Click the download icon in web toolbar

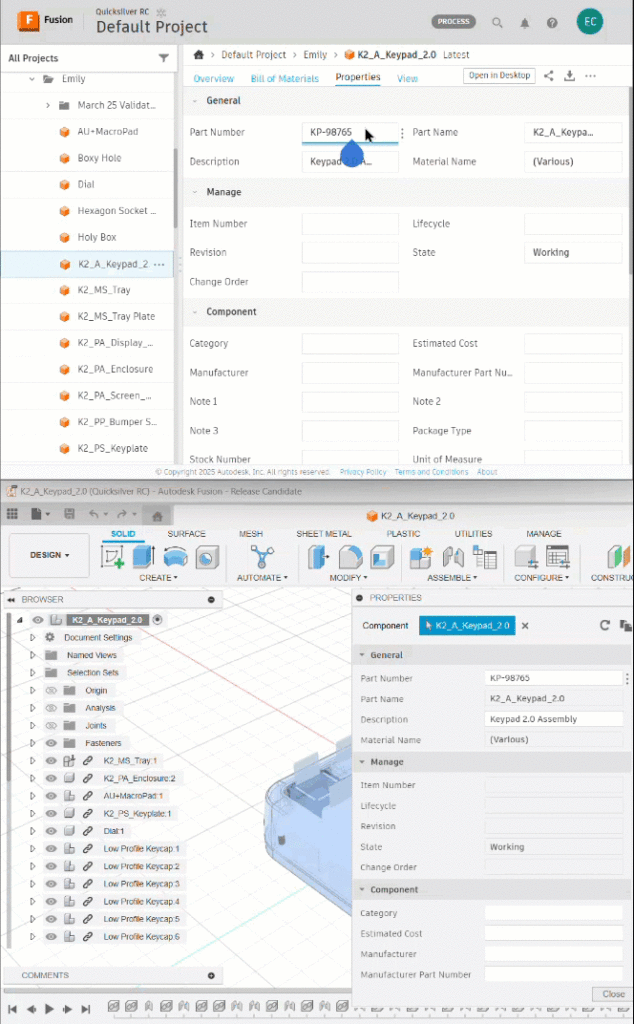tap(569, 76)
